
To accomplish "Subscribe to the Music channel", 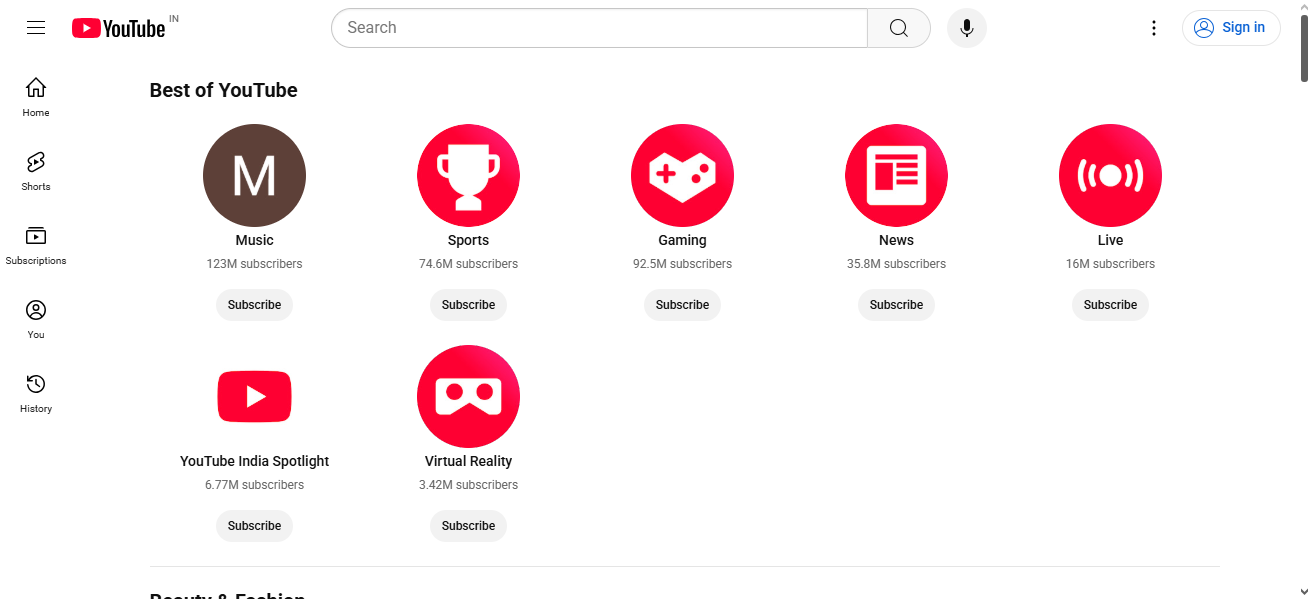I will 254,305.
